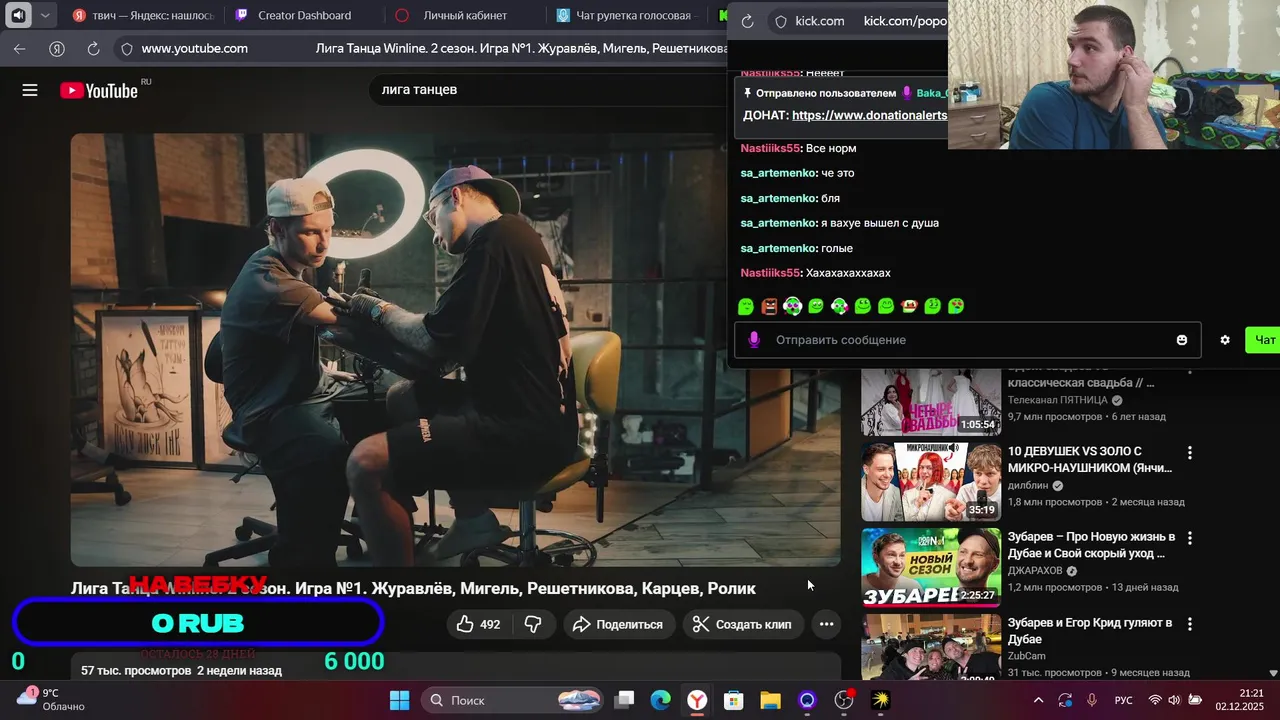Screen dimensions: 1280x720
Task: Open Microsoft Edge from the taskbar
Action: click(x=661, y=700)
